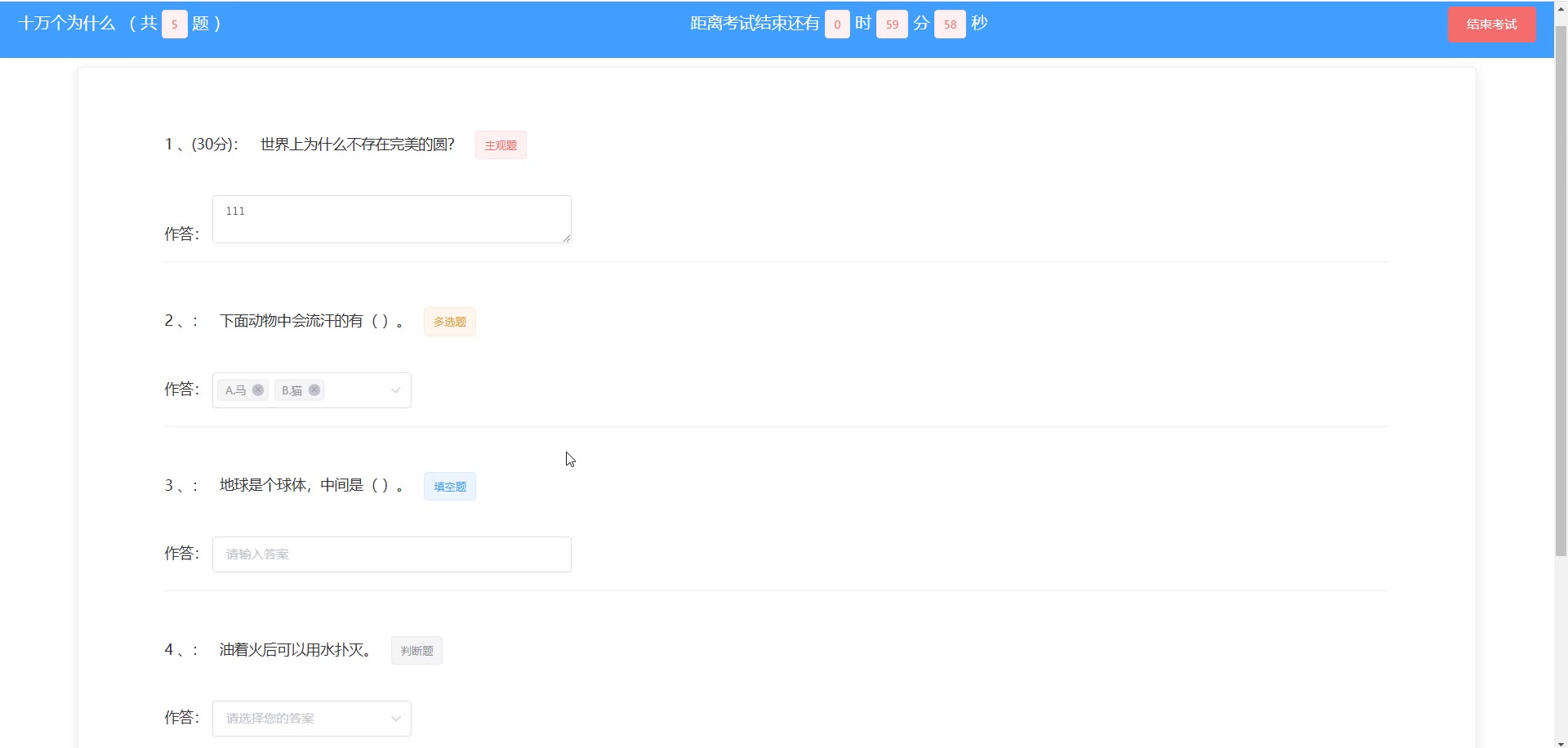The width and height of the screenshot is (1568, 748).
Task: Click the answer textarea containing 111
Action: click(x=392, y=219)
